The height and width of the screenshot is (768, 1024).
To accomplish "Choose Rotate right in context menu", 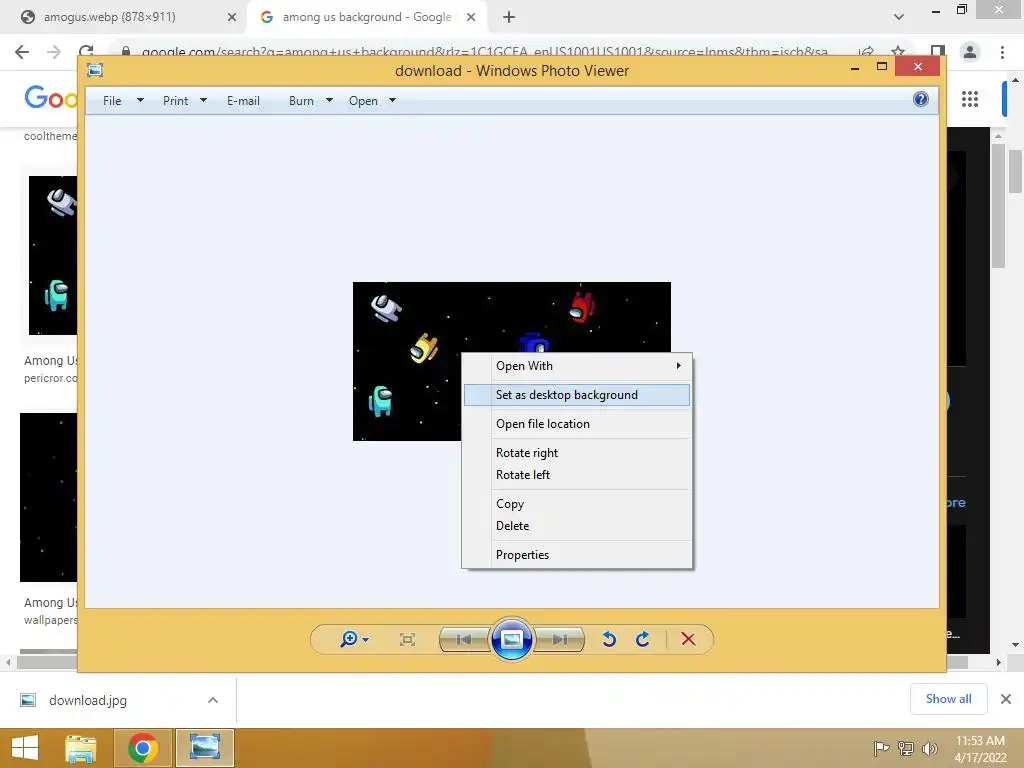I will pos(577,453).
